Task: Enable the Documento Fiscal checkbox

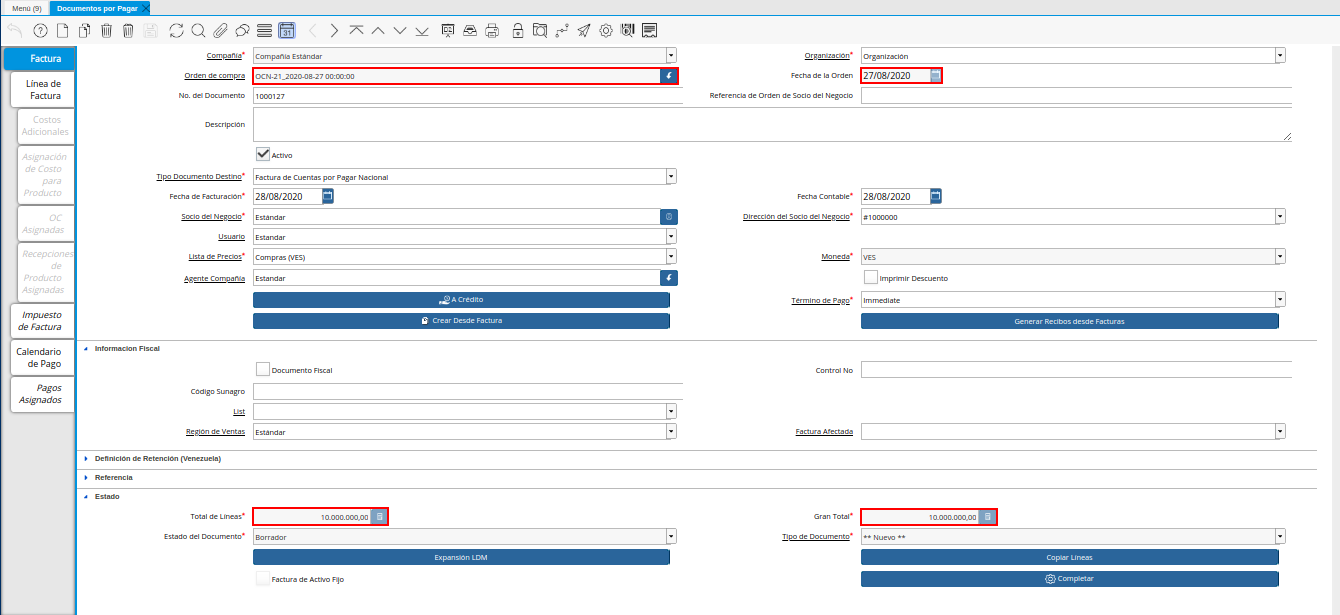Action: [263, 370]
